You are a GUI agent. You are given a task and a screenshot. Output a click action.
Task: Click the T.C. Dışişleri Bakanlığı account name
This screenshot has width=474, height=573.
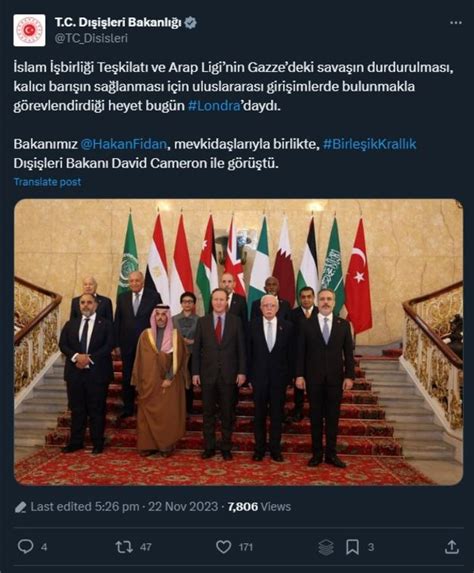click(x=118, y=23)
